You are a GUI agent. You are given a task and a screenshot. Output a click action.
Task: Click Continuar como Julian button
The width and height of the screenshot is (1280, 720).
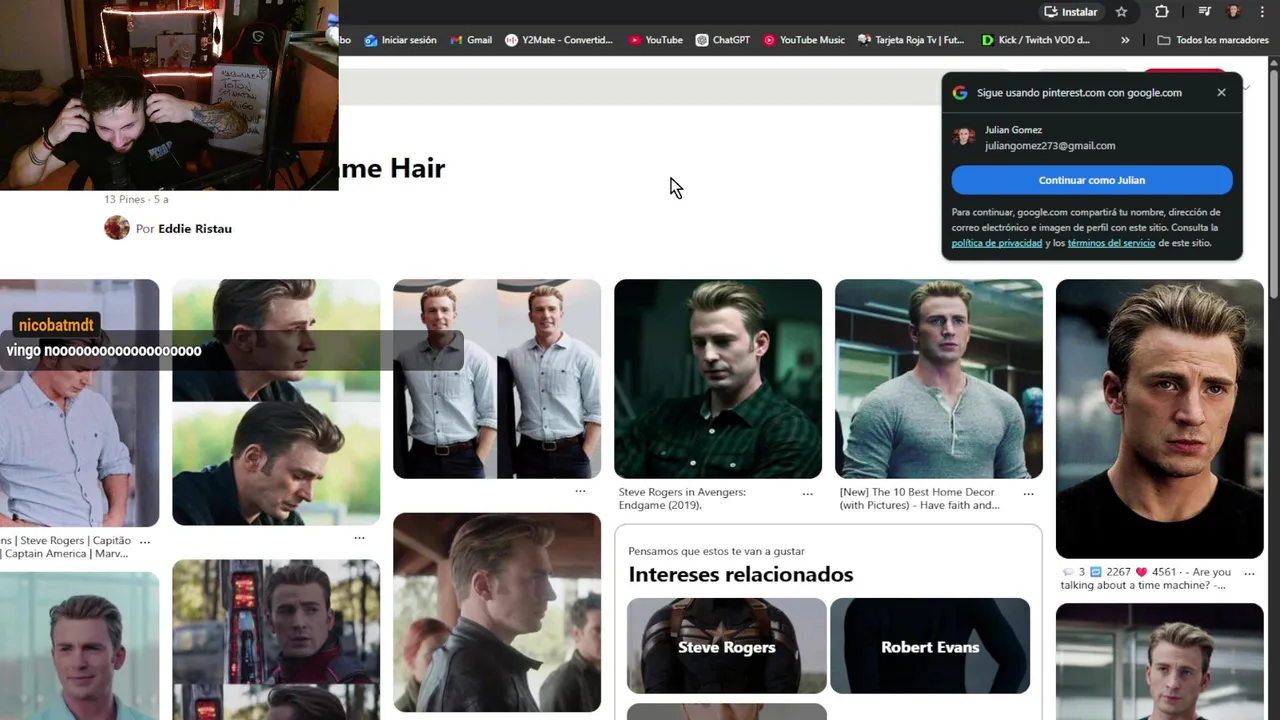pyautogui.click(x=1092, y=180)
